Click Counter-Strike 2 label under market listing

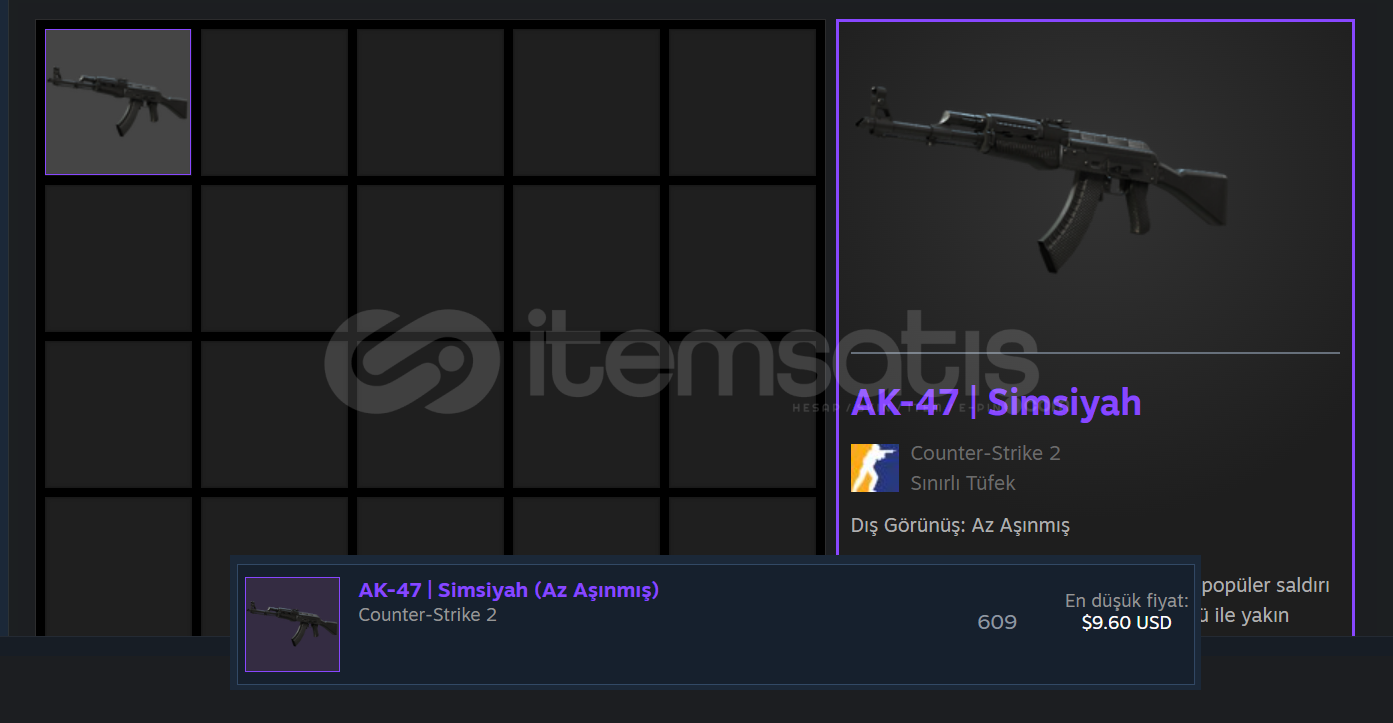click(x=427, y=614)
